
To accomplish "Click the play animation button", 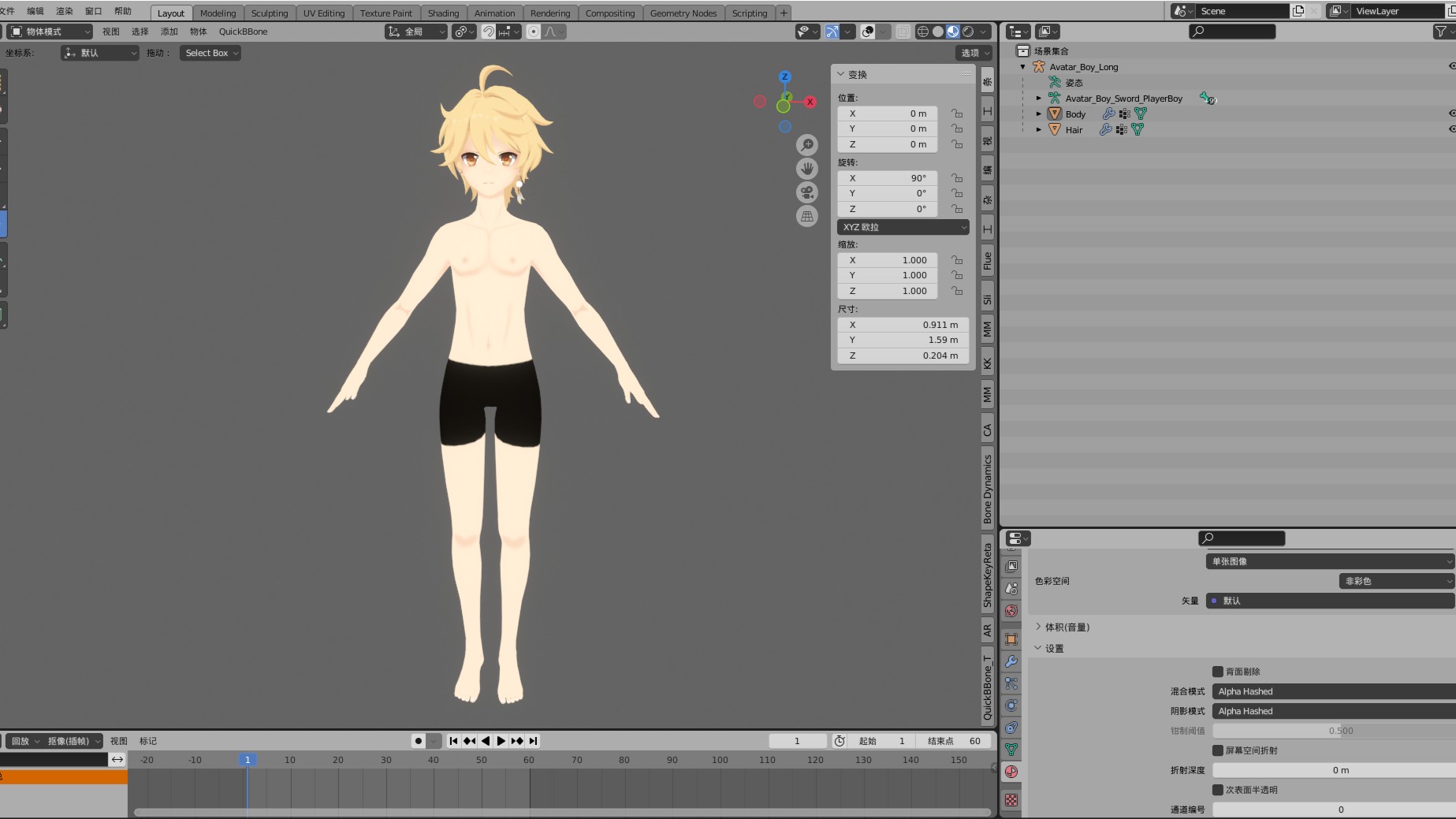I will (501, 741).
